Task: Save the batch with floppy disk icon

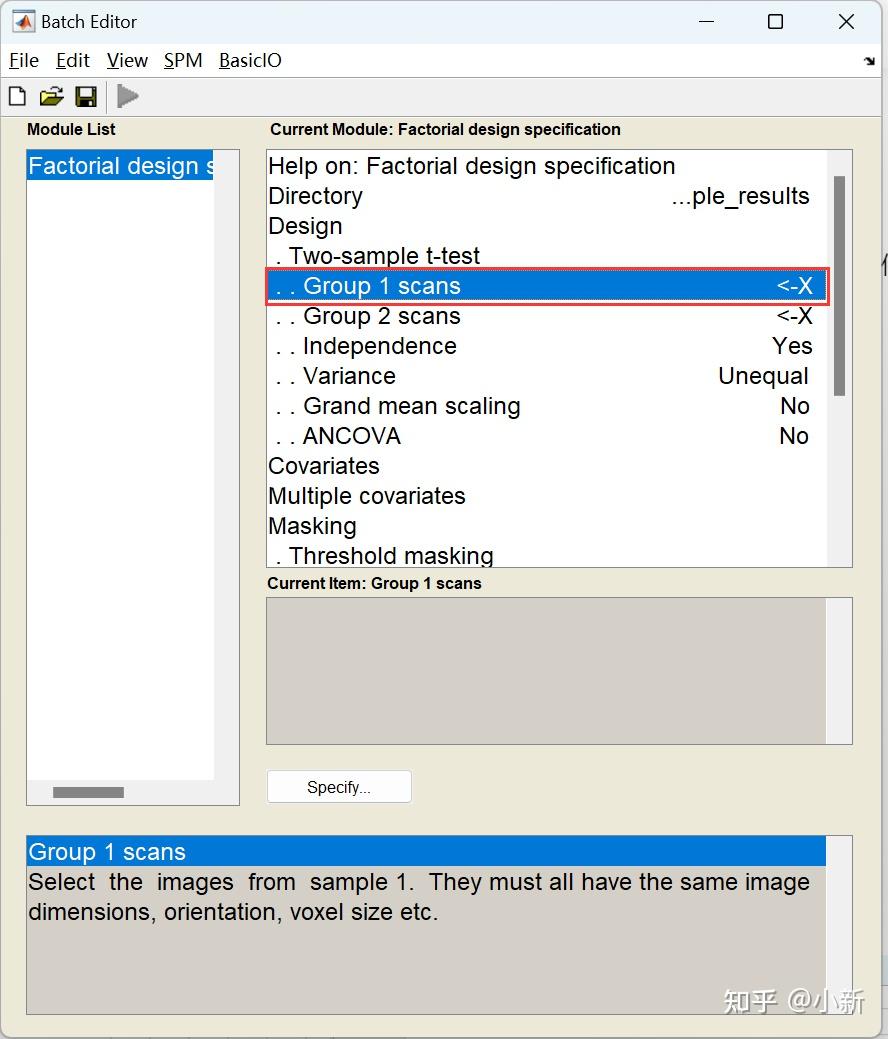Action: pyautogui.click(x=86, y=96)
